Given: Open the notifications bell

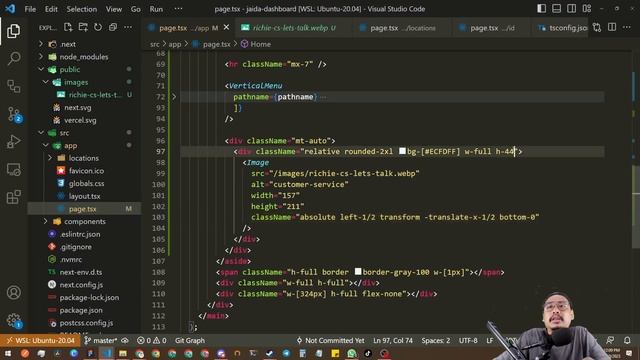Looking at the screenshot, I should pos(627,340).
